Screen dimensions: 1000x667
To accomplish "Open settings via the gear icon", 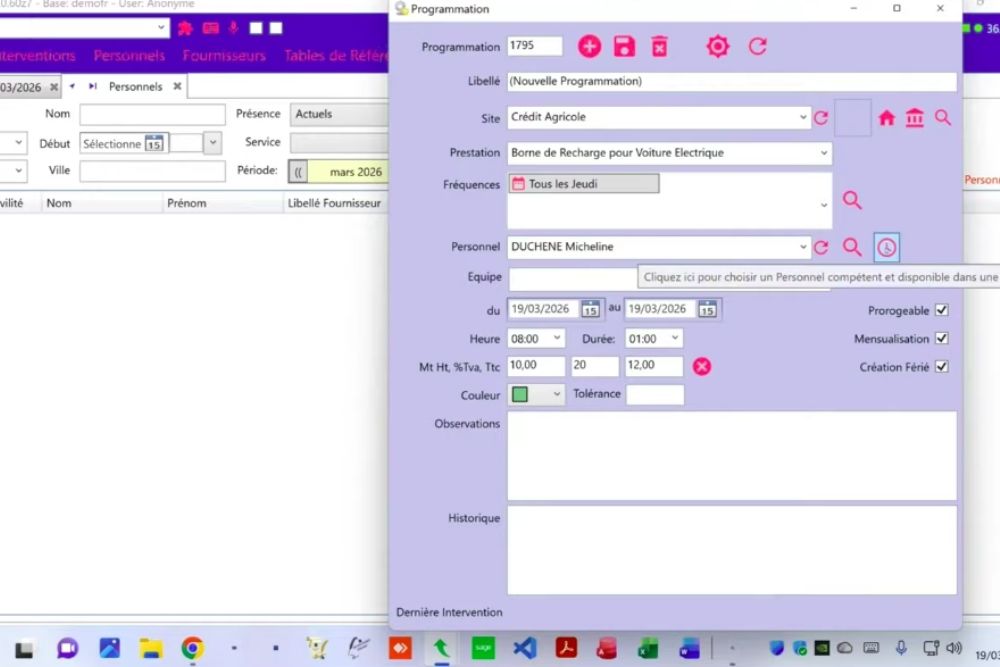I will (718, 46).
